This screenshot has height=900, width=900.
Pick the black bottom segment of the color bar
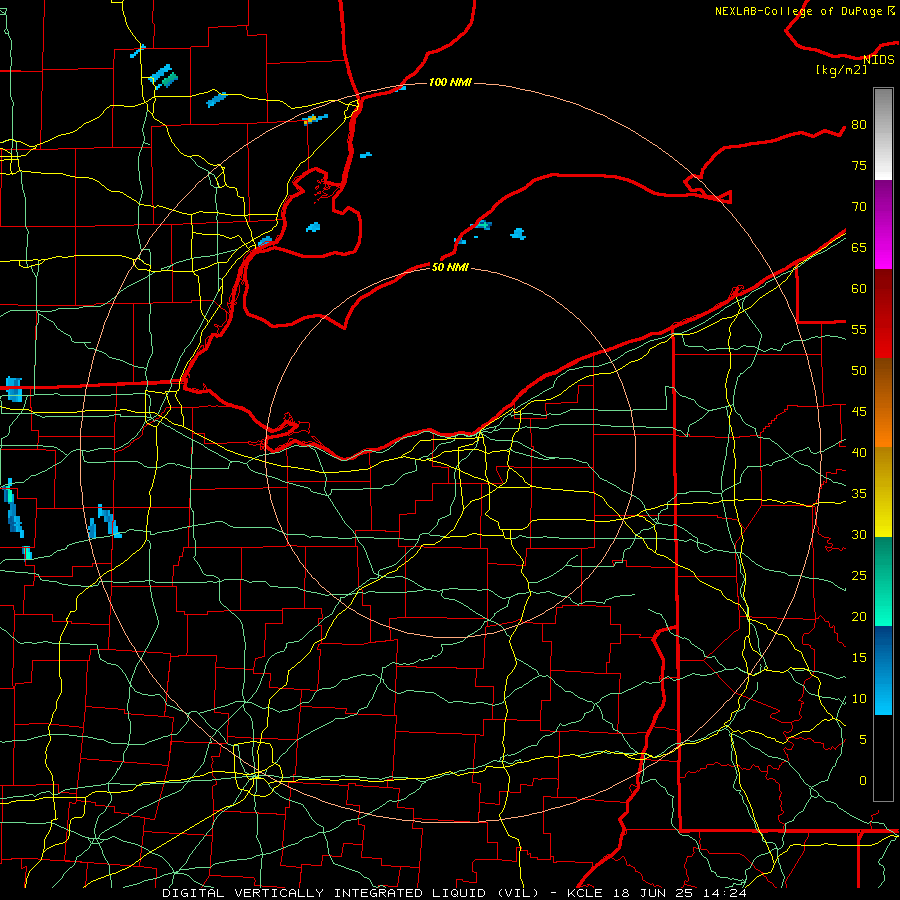point(883,758)
